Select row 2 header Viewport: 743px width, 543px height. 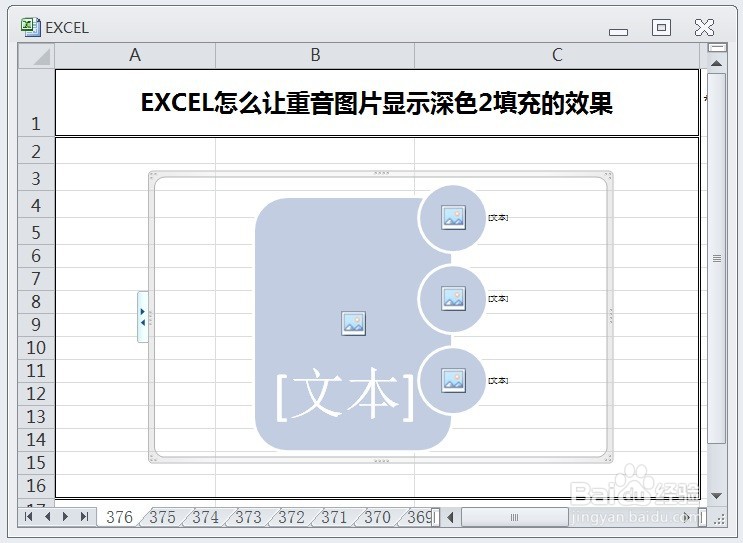tap(36, 151)
